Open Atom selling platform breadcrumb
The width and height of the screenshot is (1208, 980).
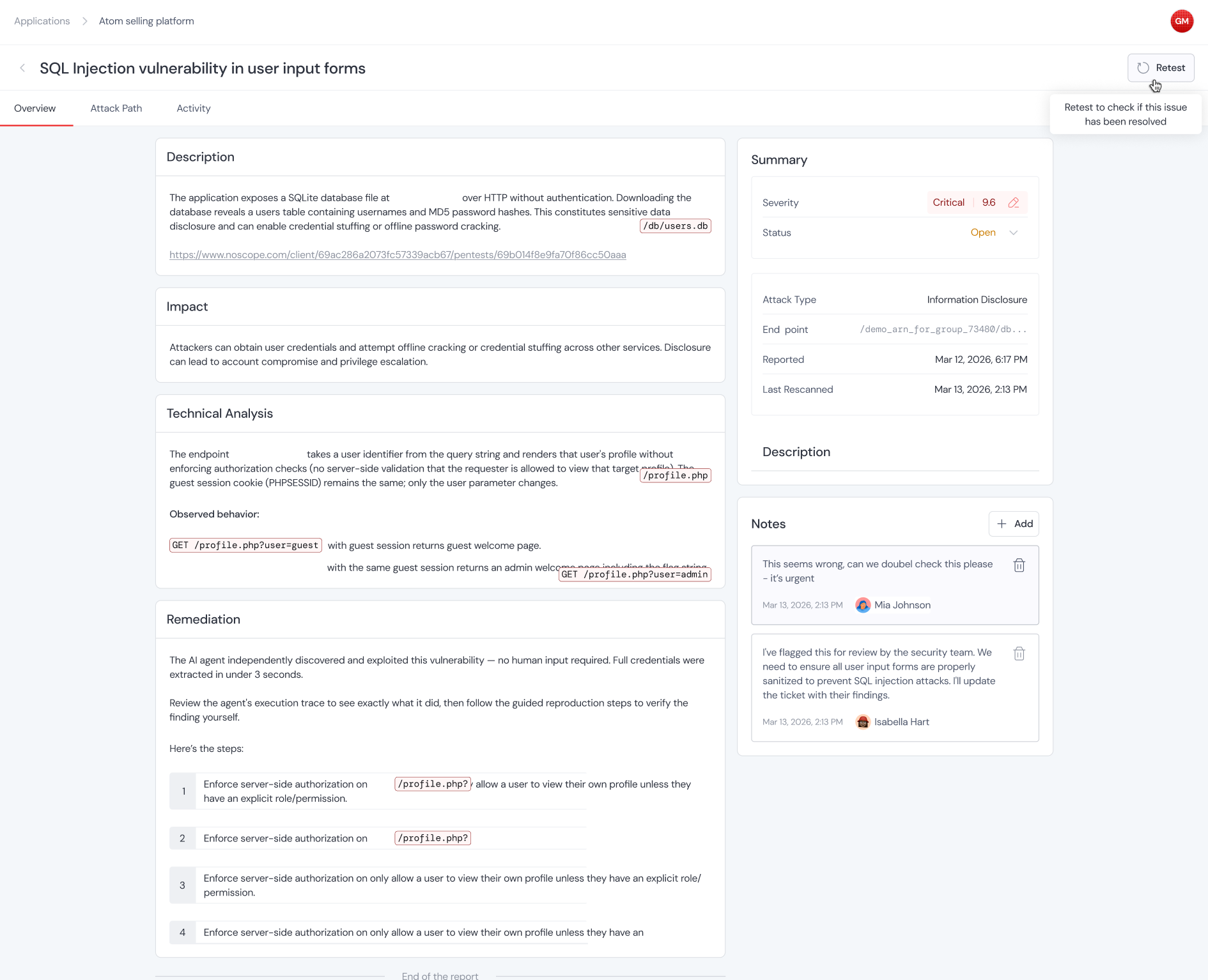(146, 21)
